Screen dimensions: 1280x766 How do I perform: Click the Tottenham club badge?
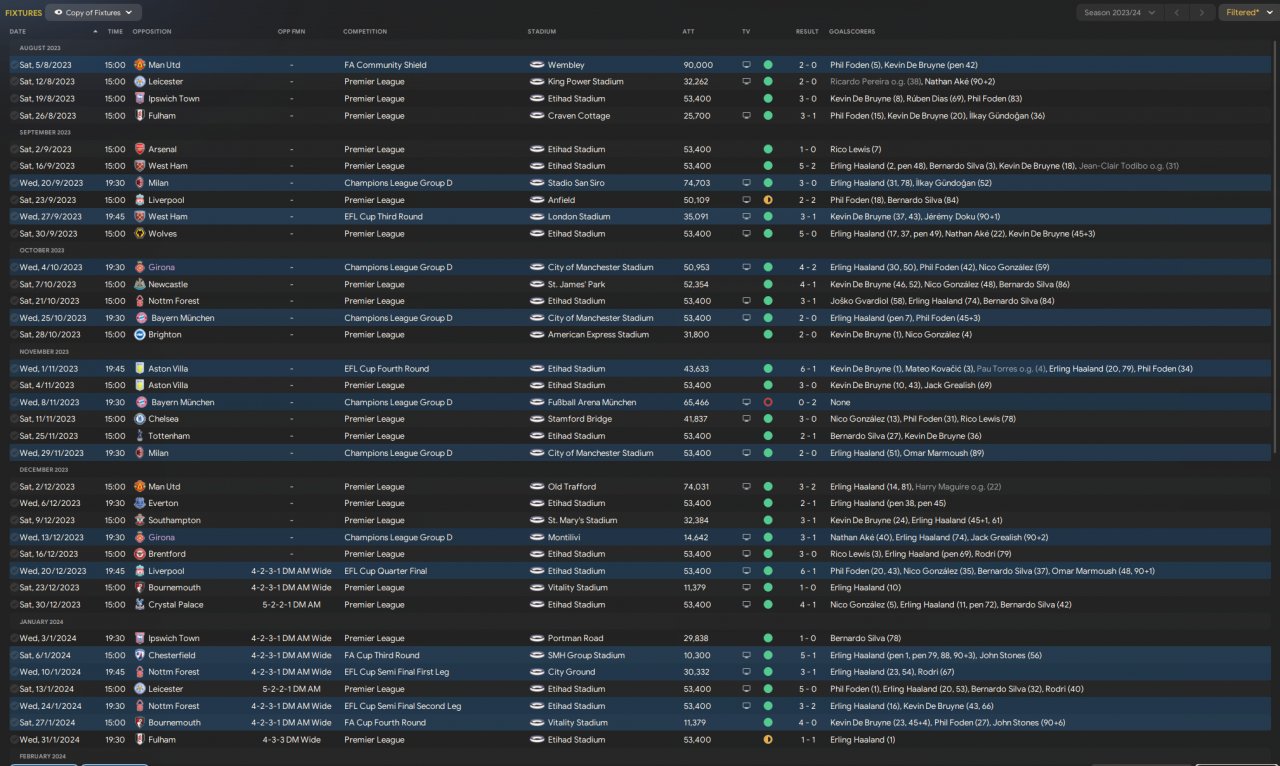point(140,436)
